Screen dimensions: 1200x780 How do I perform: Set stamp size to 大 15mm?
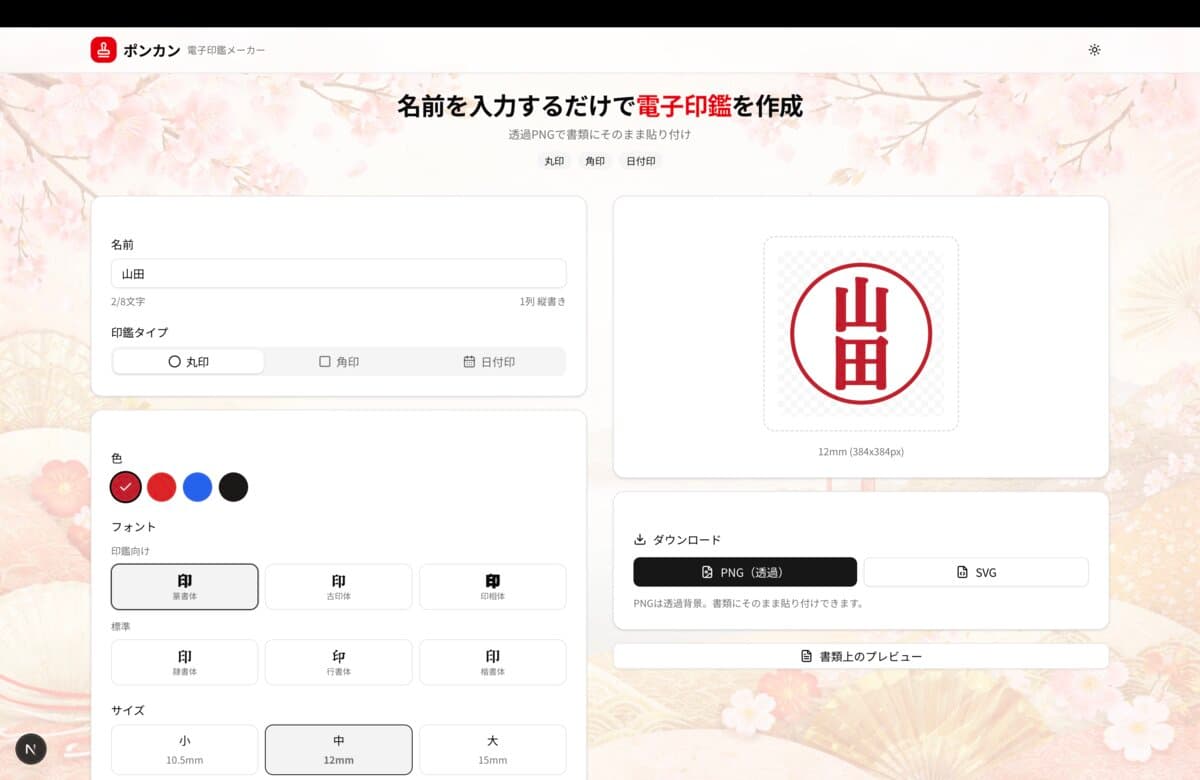(x=492, y=749)
